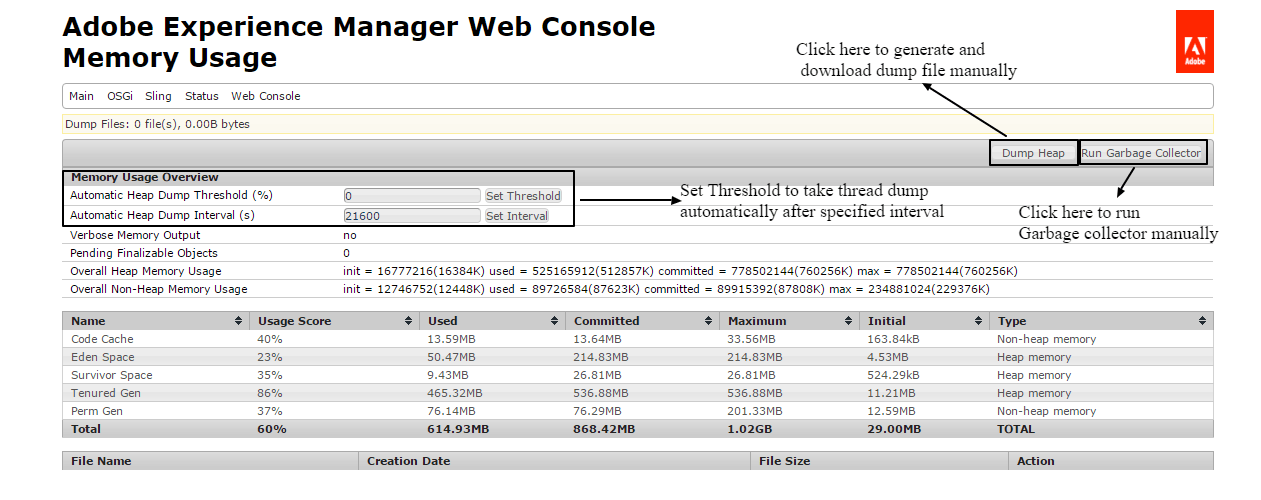This screenshot has height=500, width=1261.
Task: Select the Code Cache row name
Action: (102, 339)
